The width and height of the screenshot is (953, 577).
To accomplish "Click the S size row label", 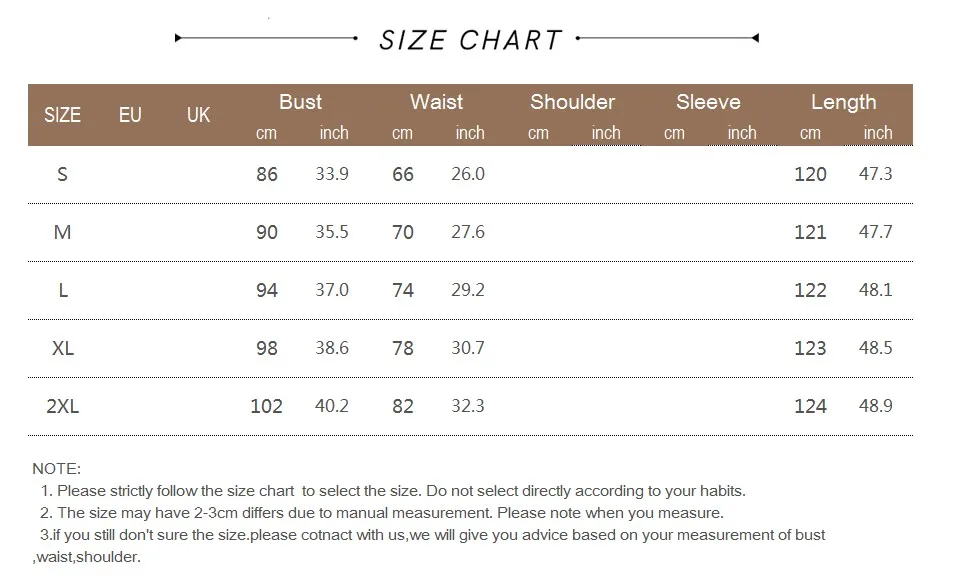I will tap(62, 174).
